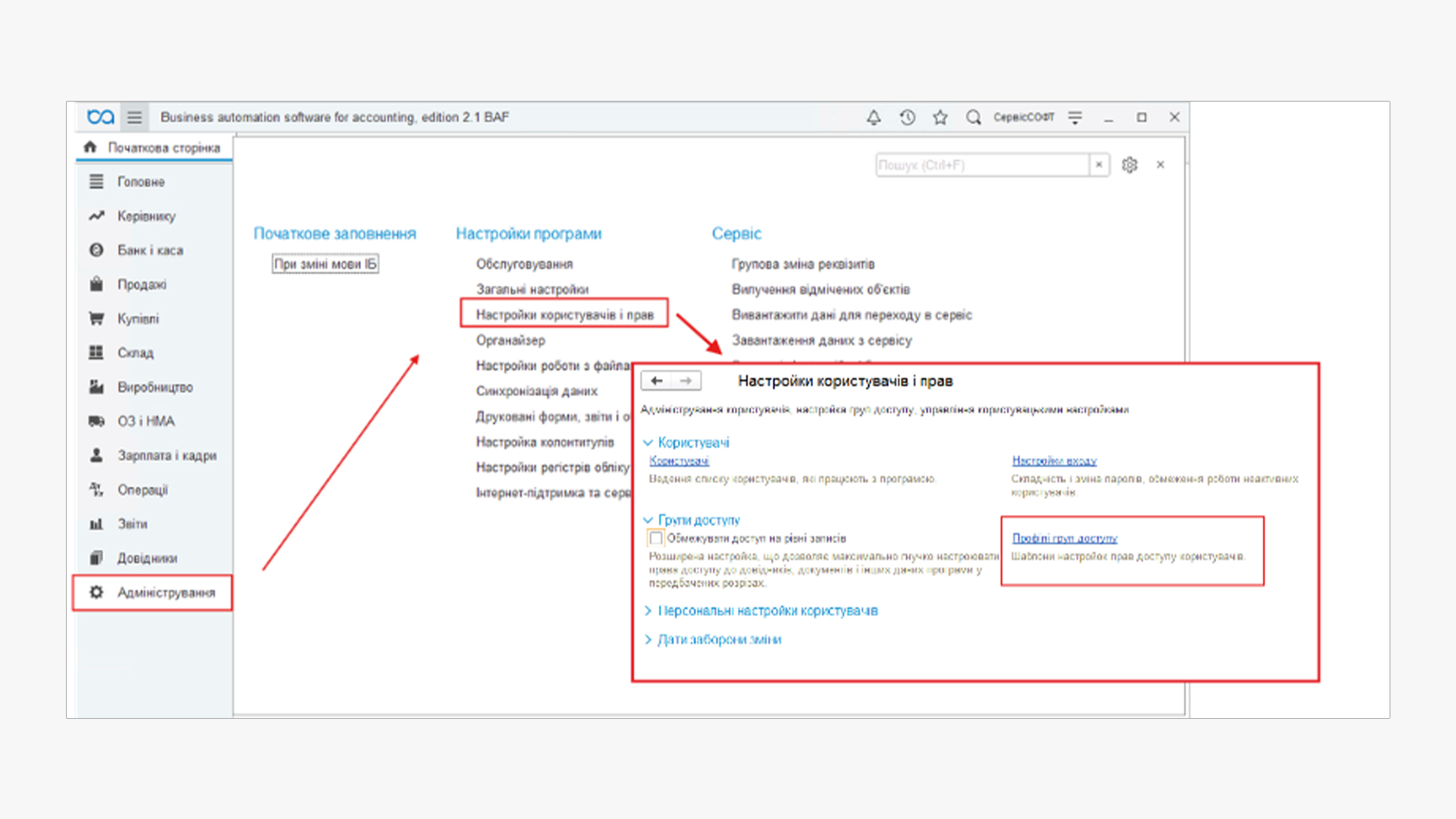Open the Довідники section
Viewport: 1456px width, 819px height.
click(147, 558)
